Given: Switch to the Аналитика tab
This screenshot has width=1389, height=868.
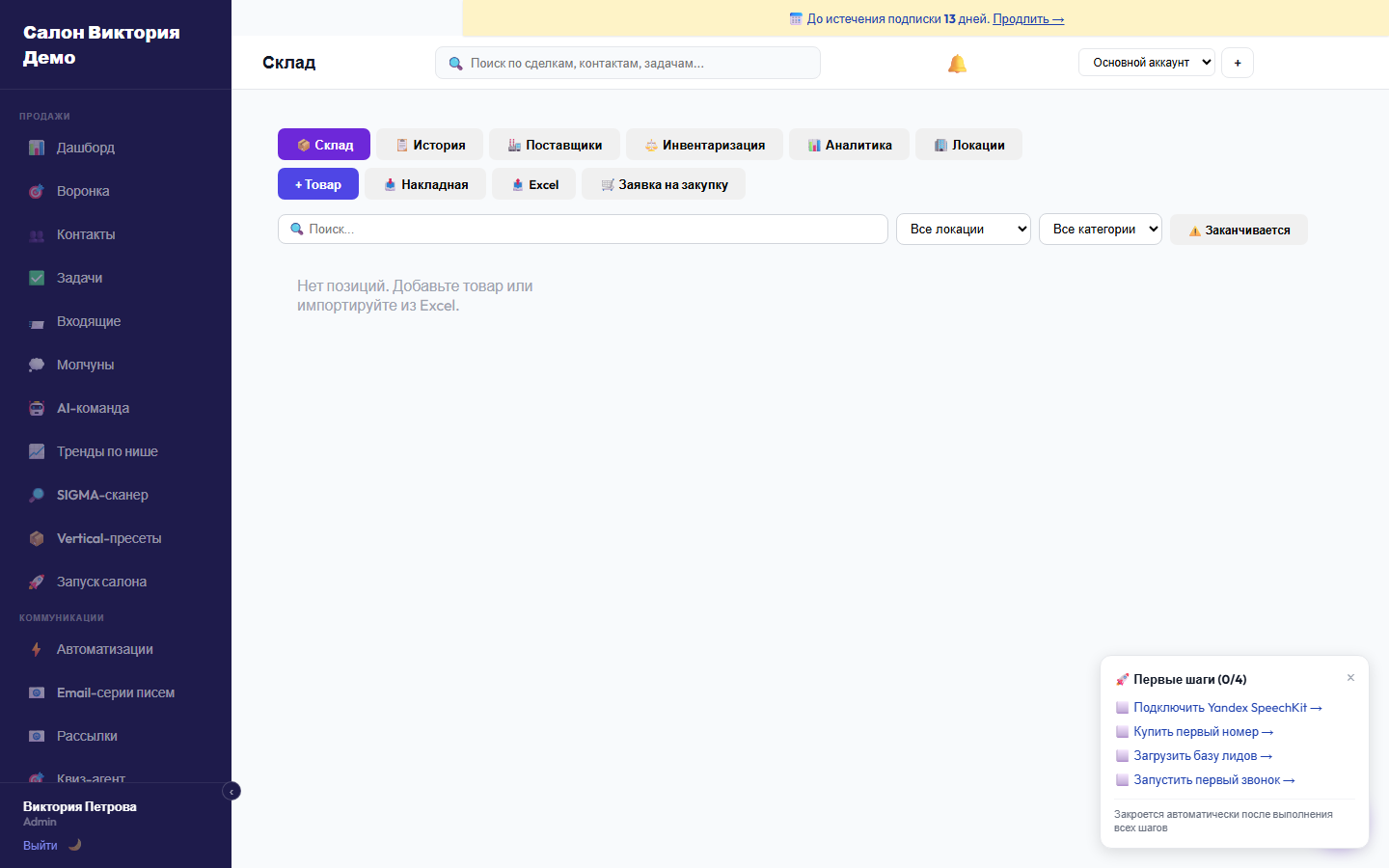Looking at the screenshot, I should 849,145.
